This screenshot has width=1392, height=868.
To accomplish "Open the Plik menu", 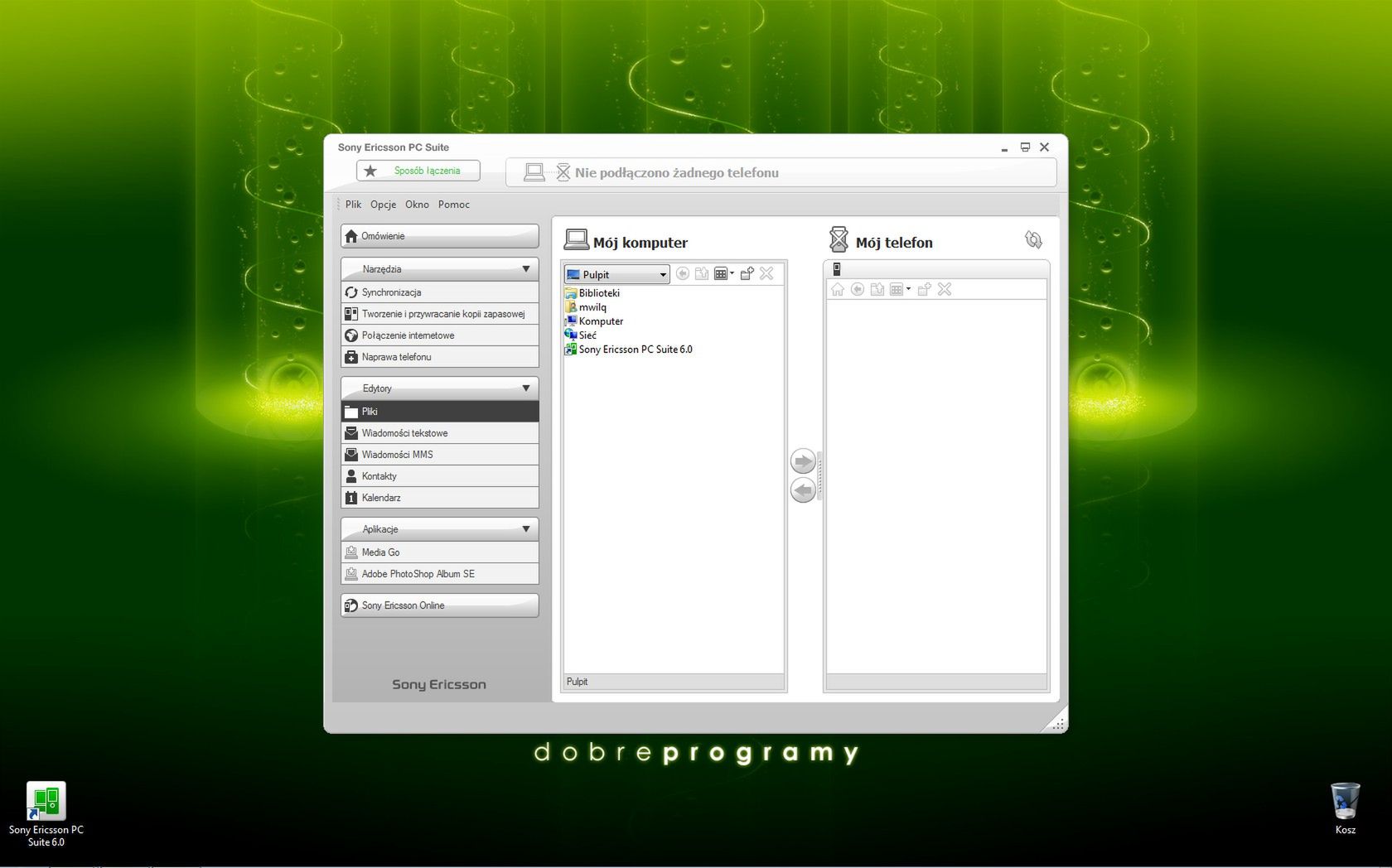I will tap(354, 205).
